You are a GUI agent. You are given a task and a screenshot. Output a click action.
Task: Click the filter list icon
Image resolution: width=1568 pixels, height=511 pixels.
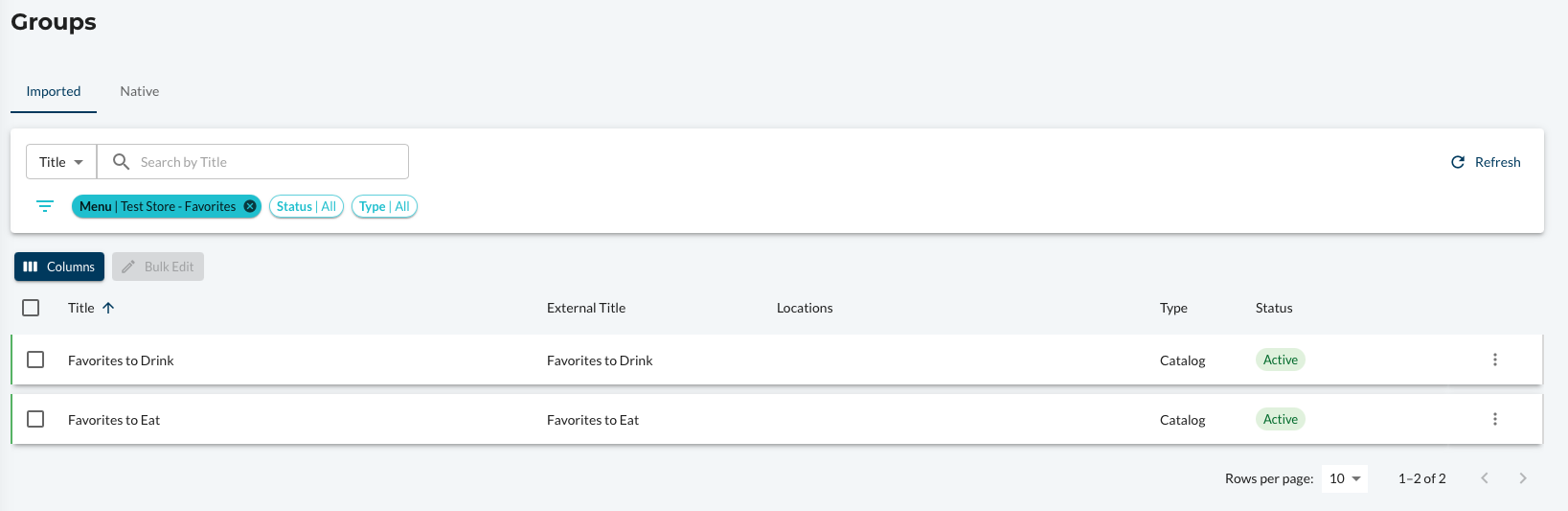tap(45, 206)
